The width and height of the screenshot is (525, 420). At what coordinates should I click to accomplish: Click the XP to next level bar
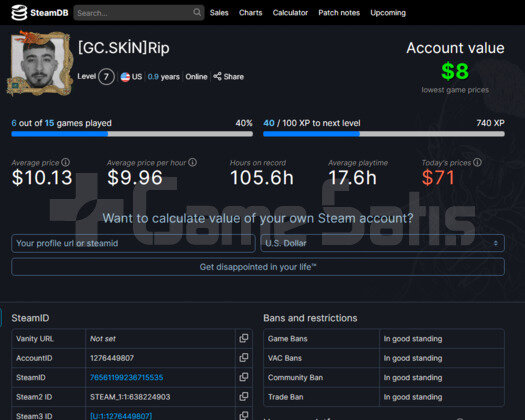(384, 134)
